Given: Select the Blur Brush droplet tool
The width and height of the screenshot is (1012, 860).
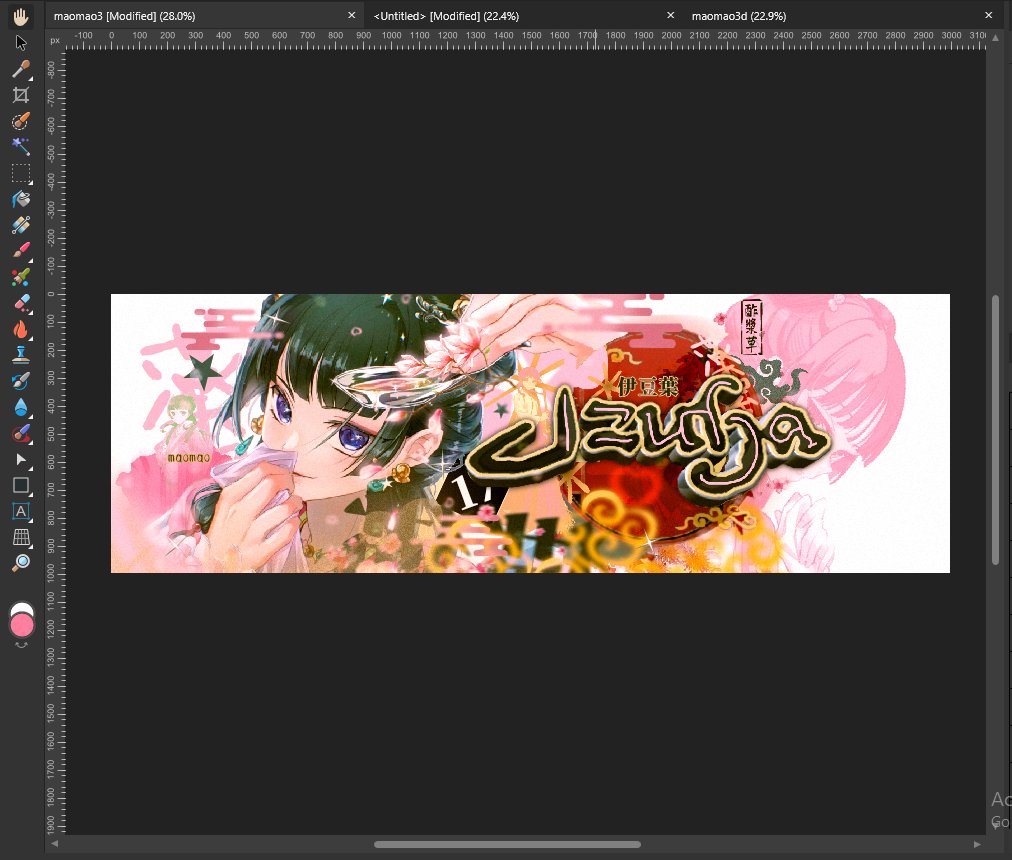Looking at the screenshot, I should 21,407.
